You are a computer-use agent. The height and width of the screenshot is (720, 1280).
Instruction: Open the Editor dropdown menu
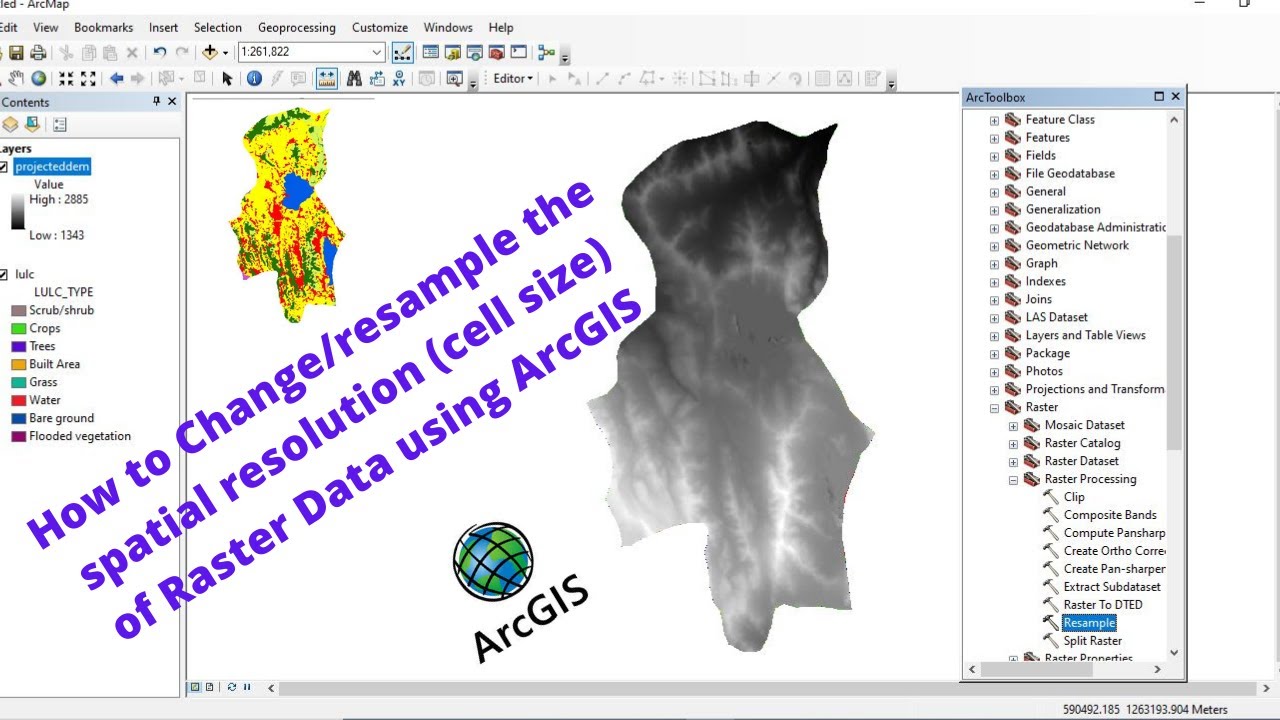(514, 78)
